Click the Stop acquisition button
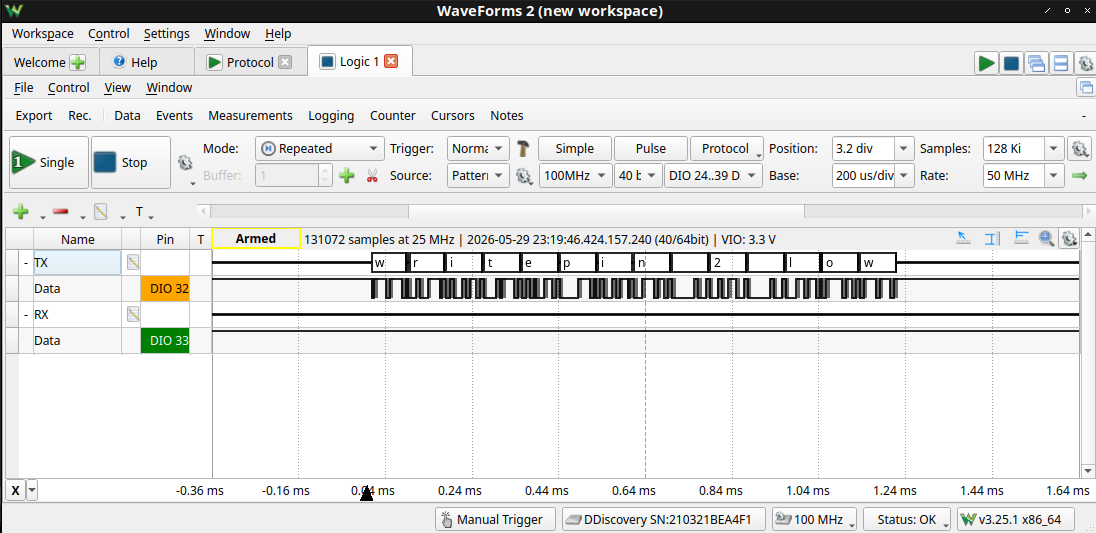The height and width of the screenshot is (533, 1096). coord(131,163)
